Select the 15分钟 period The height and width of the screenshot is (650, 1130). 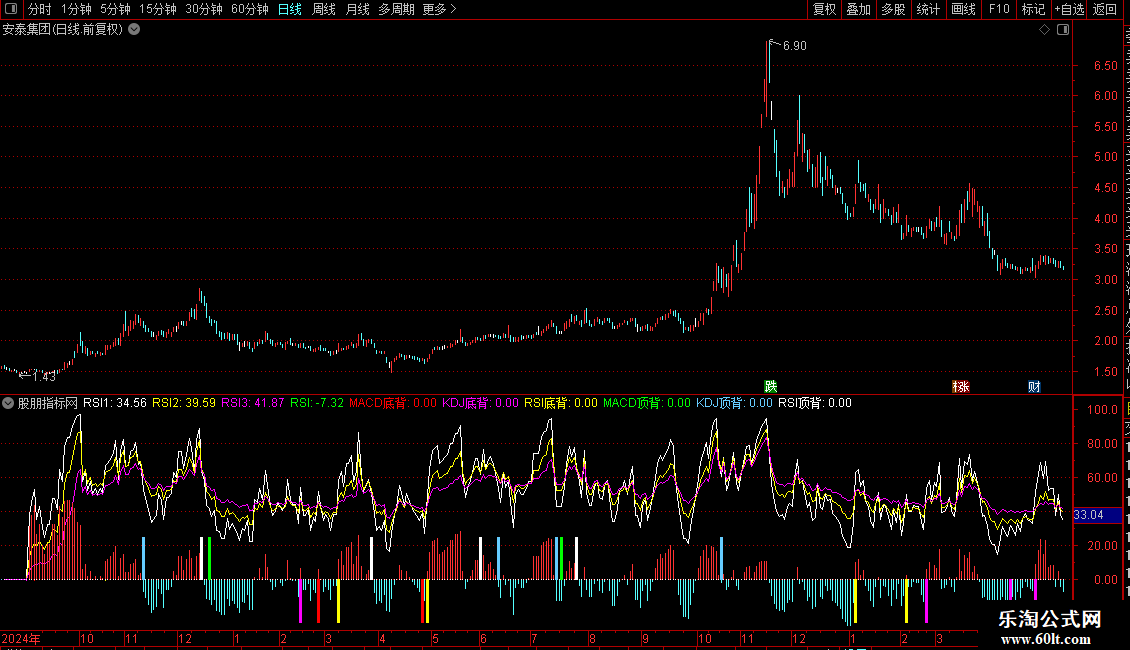pos(158,9)
